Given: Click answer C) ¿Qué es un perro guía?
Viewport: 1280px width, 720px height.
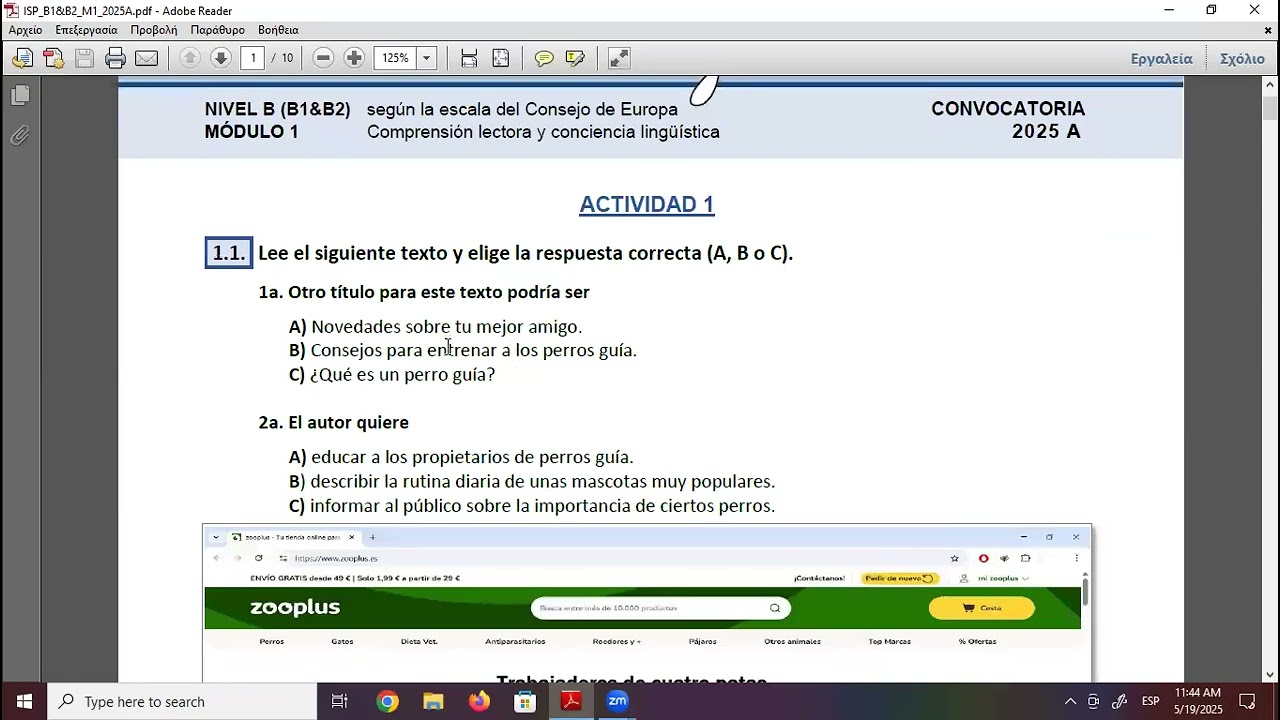Looking at the screenshot, I should click(x=391, y=375).
